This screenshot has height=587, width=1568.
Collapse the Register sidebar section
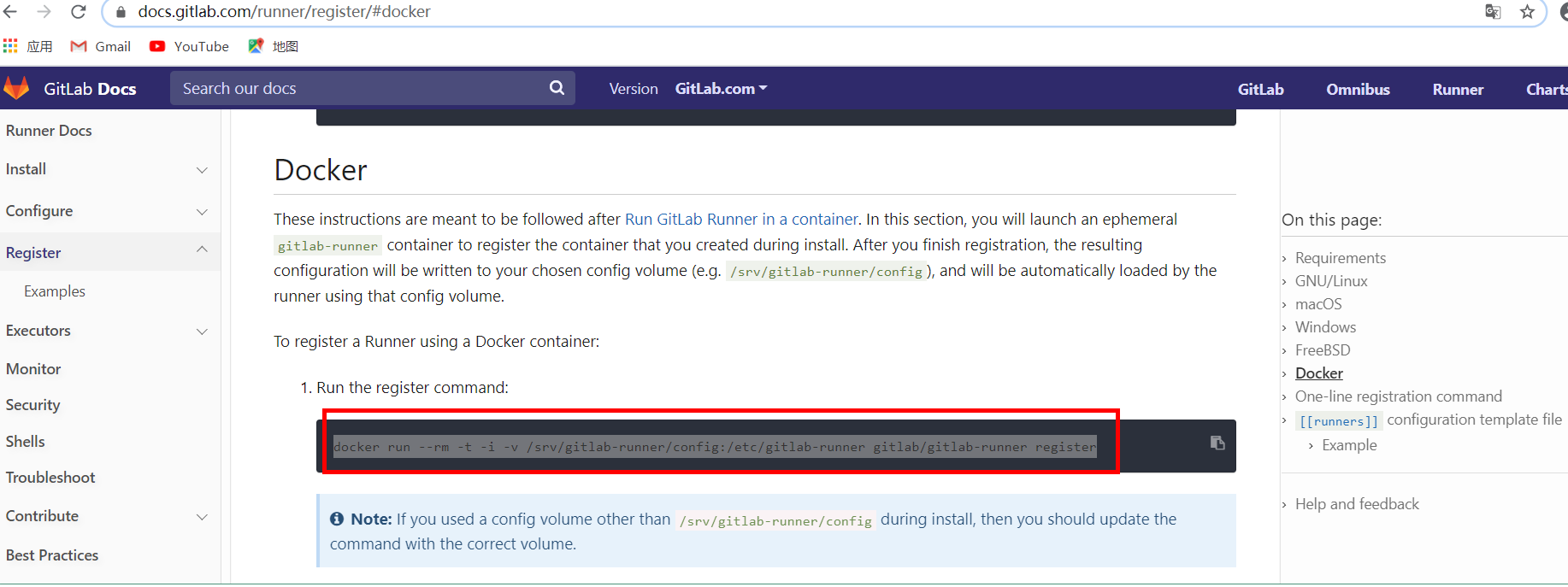point(202,249)
